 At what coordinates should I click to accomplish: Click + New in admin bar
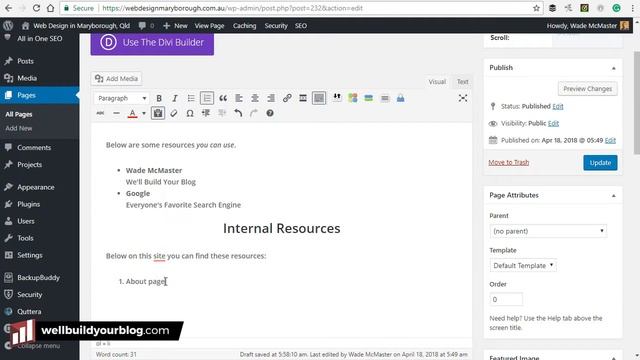175,26
